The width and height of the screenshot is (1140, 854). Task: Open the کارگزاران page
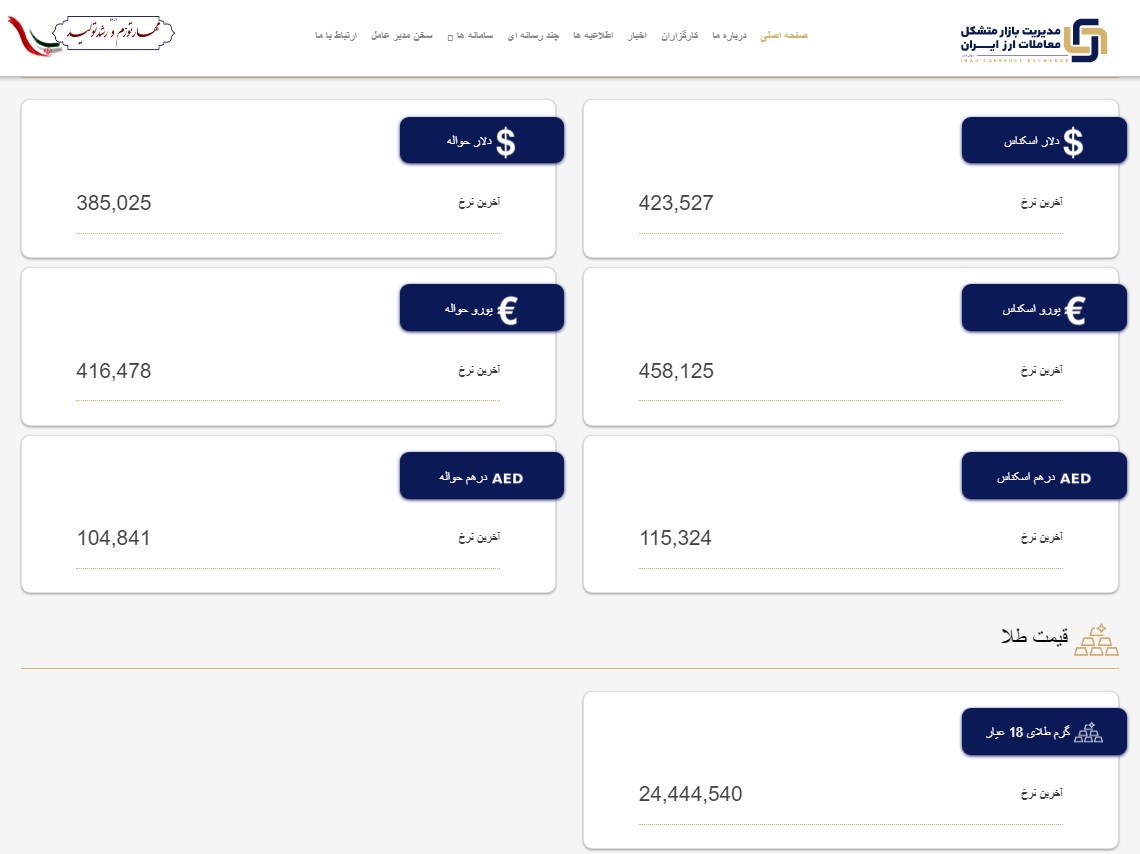(679, 34)
